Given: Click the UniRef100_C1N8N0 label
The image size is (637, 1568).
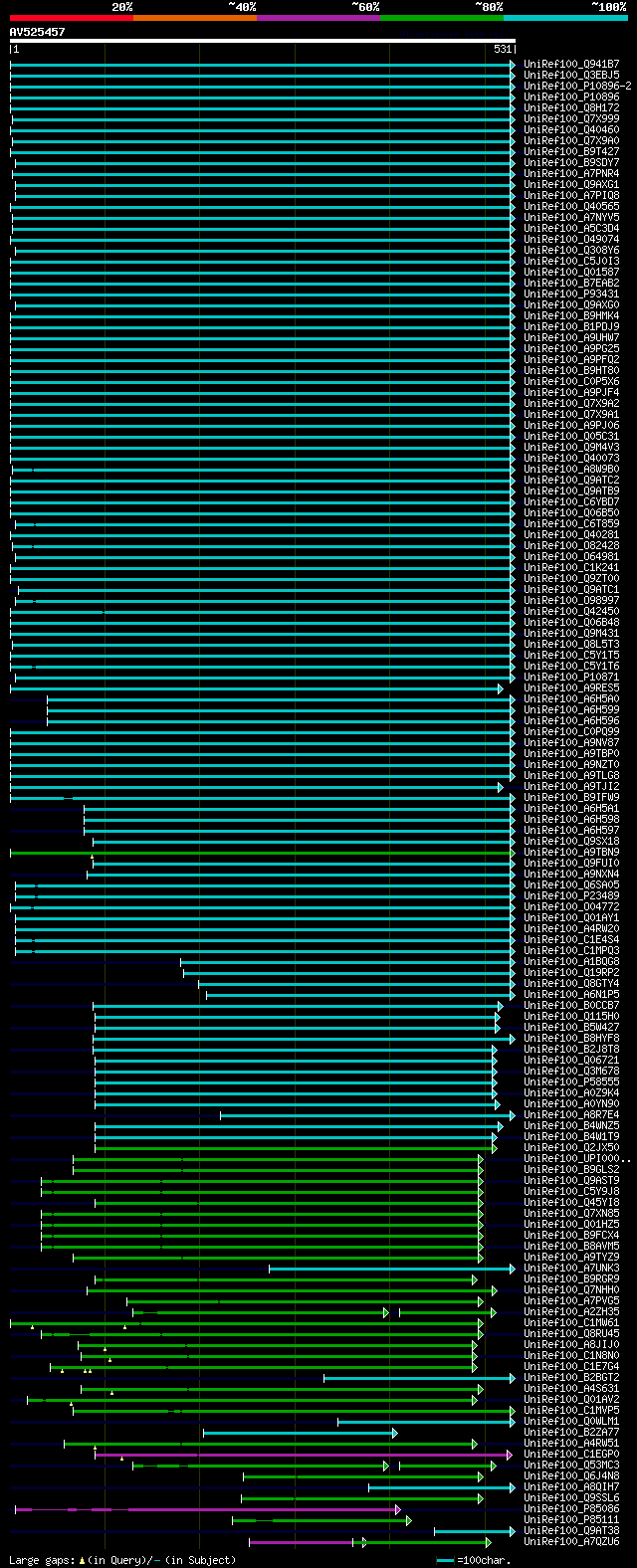Looking at the screenshot, I should [571, 1355].
